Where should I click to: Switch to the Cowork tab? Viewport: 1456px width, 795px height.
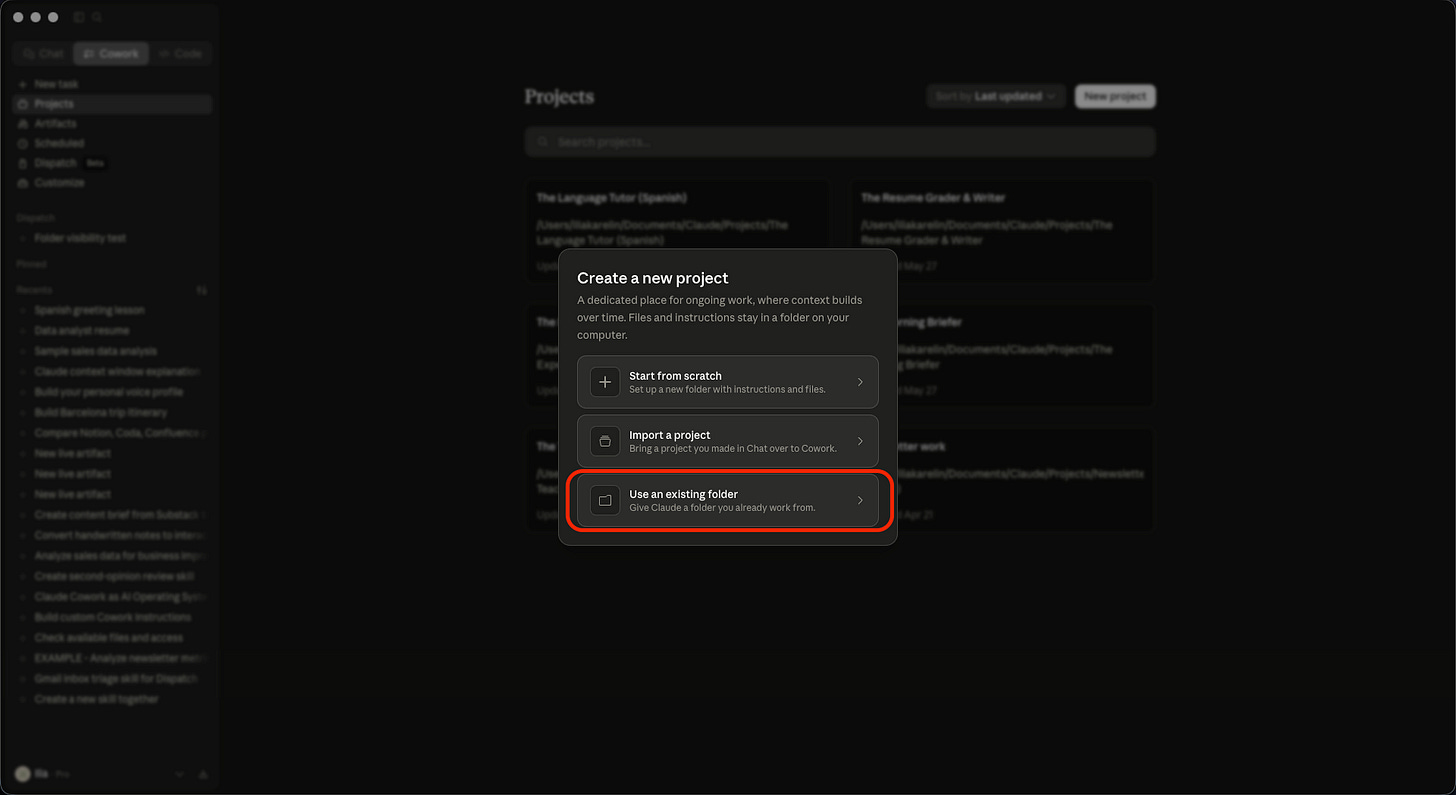tap(111, 54)
